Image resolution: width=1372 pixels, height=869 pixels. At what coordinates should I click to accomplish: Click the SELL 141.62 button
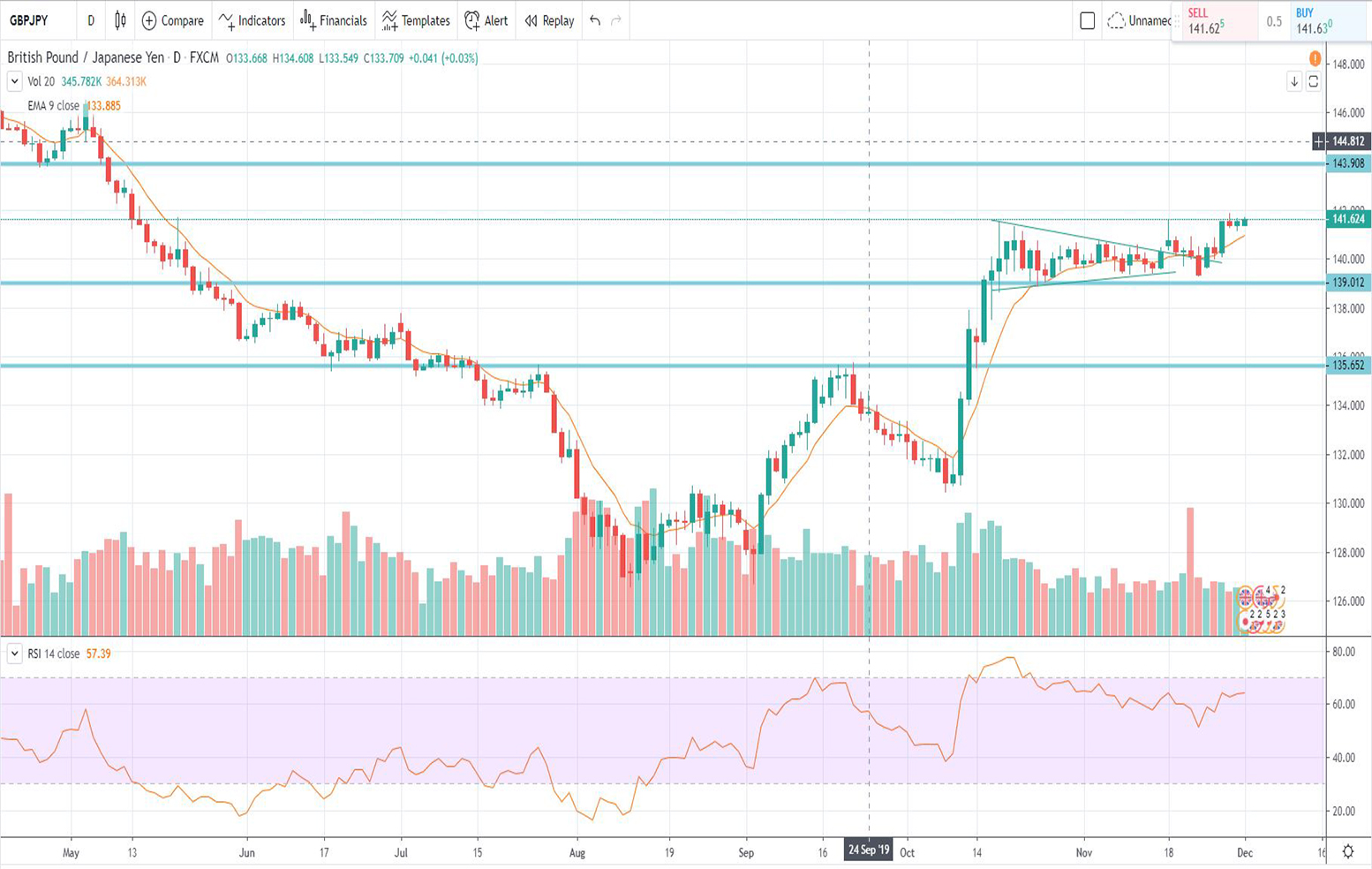(1213, 21)
